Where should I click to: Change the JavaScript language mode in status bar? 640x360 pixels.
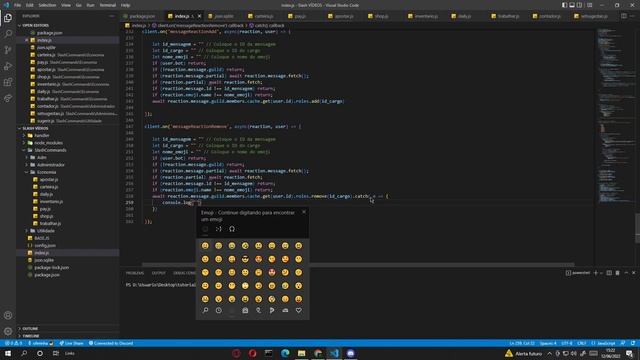point(604,343)
